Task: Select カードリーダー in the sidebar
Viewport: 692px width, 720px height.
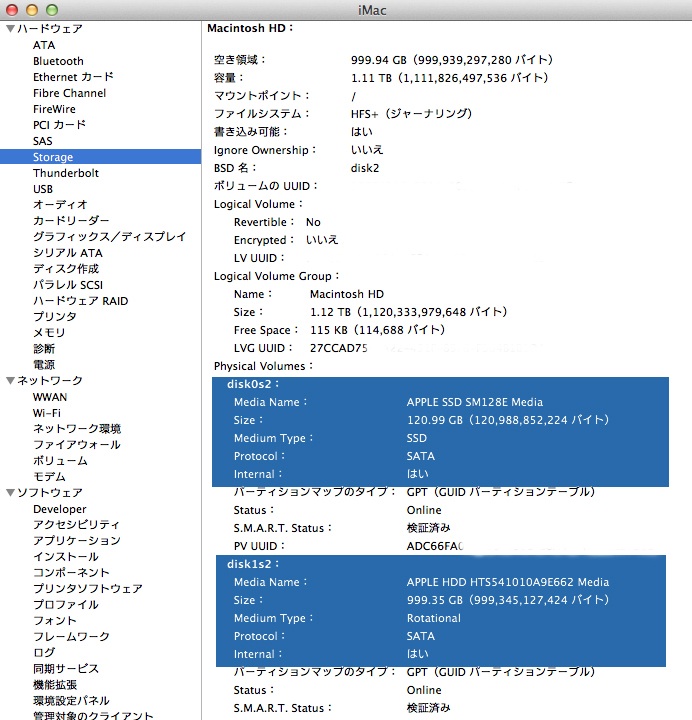Action: click(71, 221)
